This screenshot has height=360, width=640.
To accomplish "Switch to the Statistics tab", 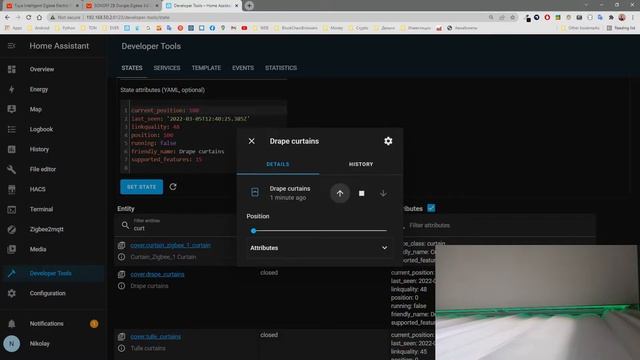I will (281, 68).
